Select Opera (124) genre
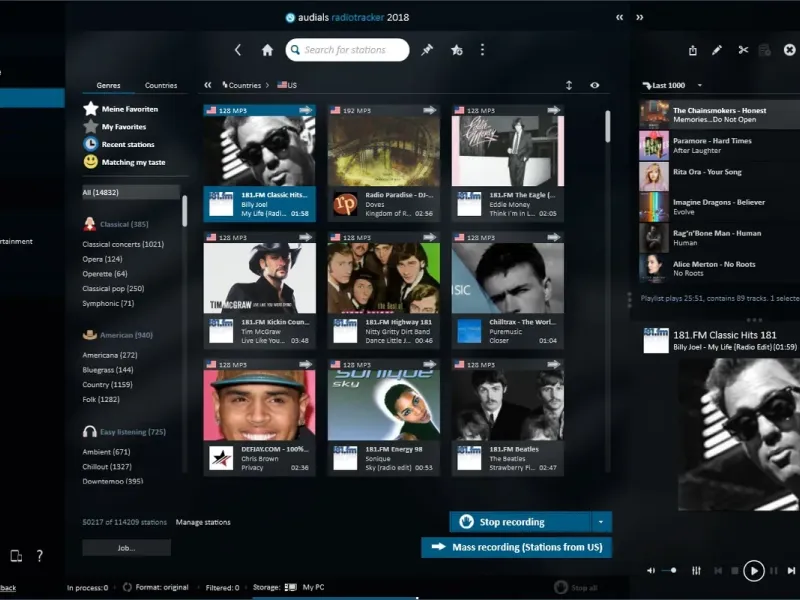 coord(102,259)
